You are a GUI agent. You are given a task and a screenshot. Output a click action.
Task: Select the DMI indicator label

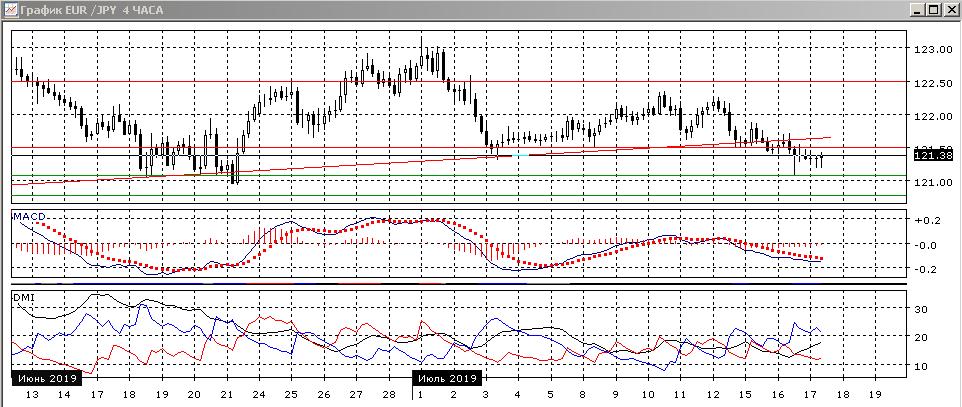[x=22, y=297]
